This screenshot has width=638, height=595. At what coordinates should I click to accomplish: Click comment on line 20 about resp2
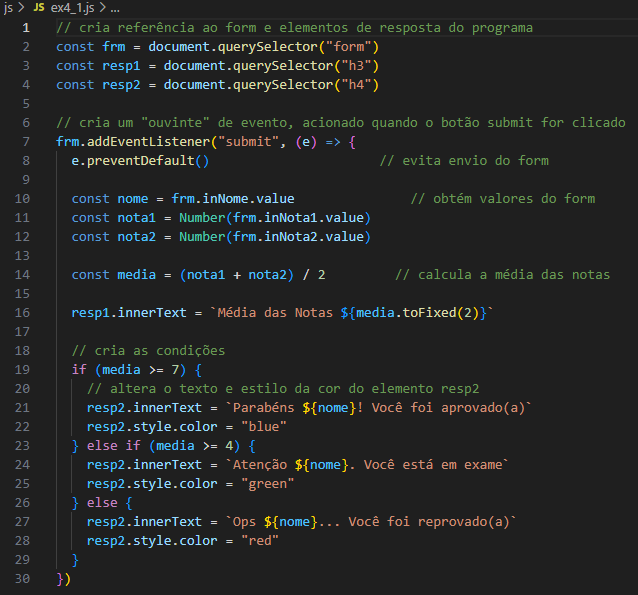[283, 389]
